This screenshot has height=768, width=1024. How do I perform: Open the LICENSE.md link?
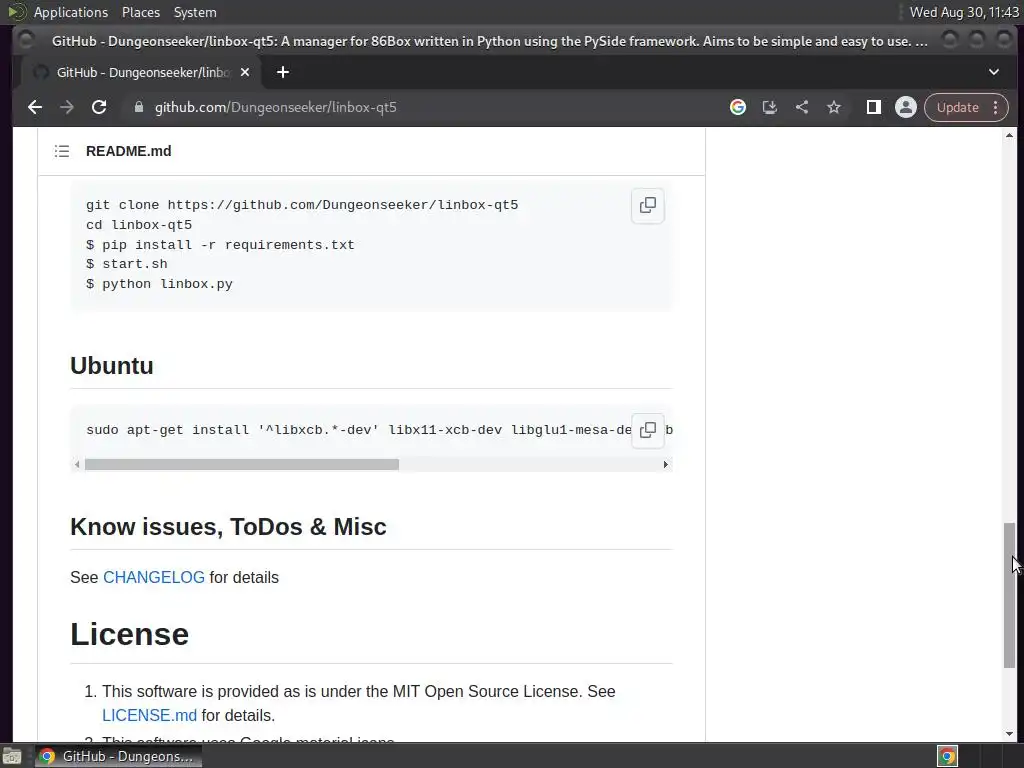(150, 715)
